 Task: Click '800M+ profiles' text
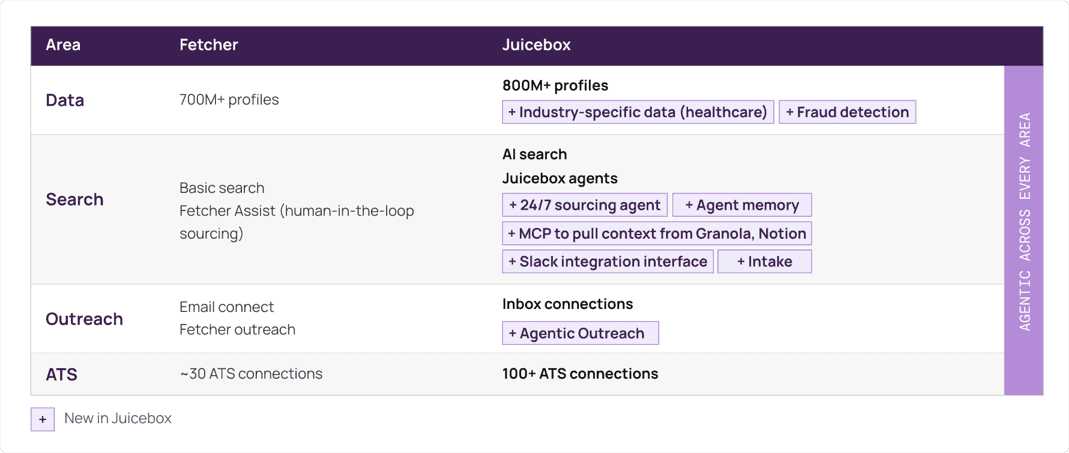[555, 86]
